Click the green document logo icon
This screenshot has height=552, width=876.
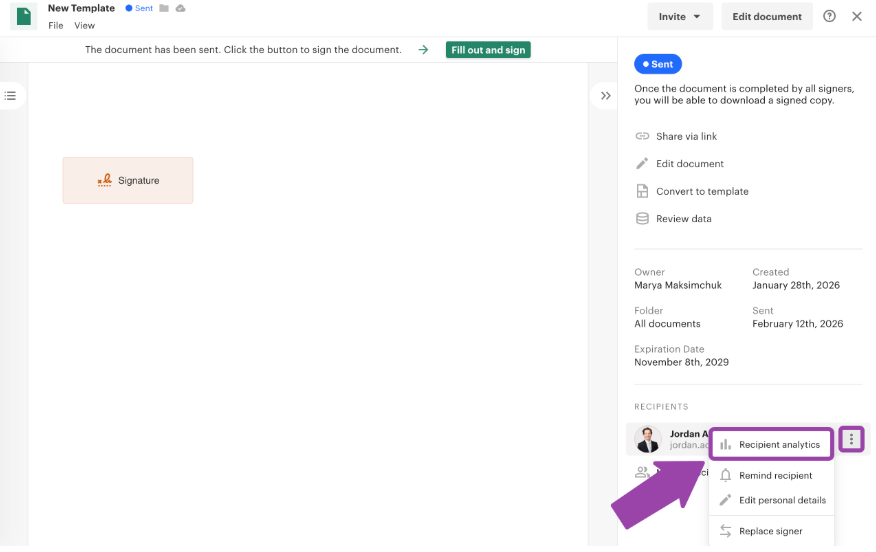coord(23,16)
